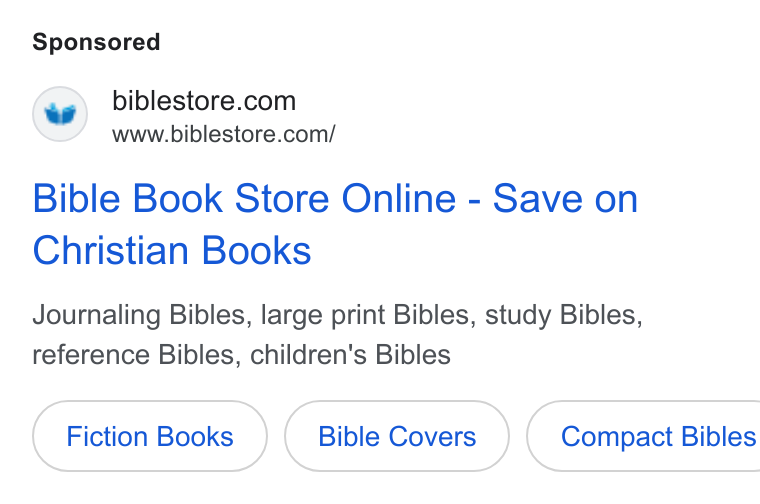Click 'Christian Books' in the headline's second line
The image size is (760, 504).
coord(172,251)
